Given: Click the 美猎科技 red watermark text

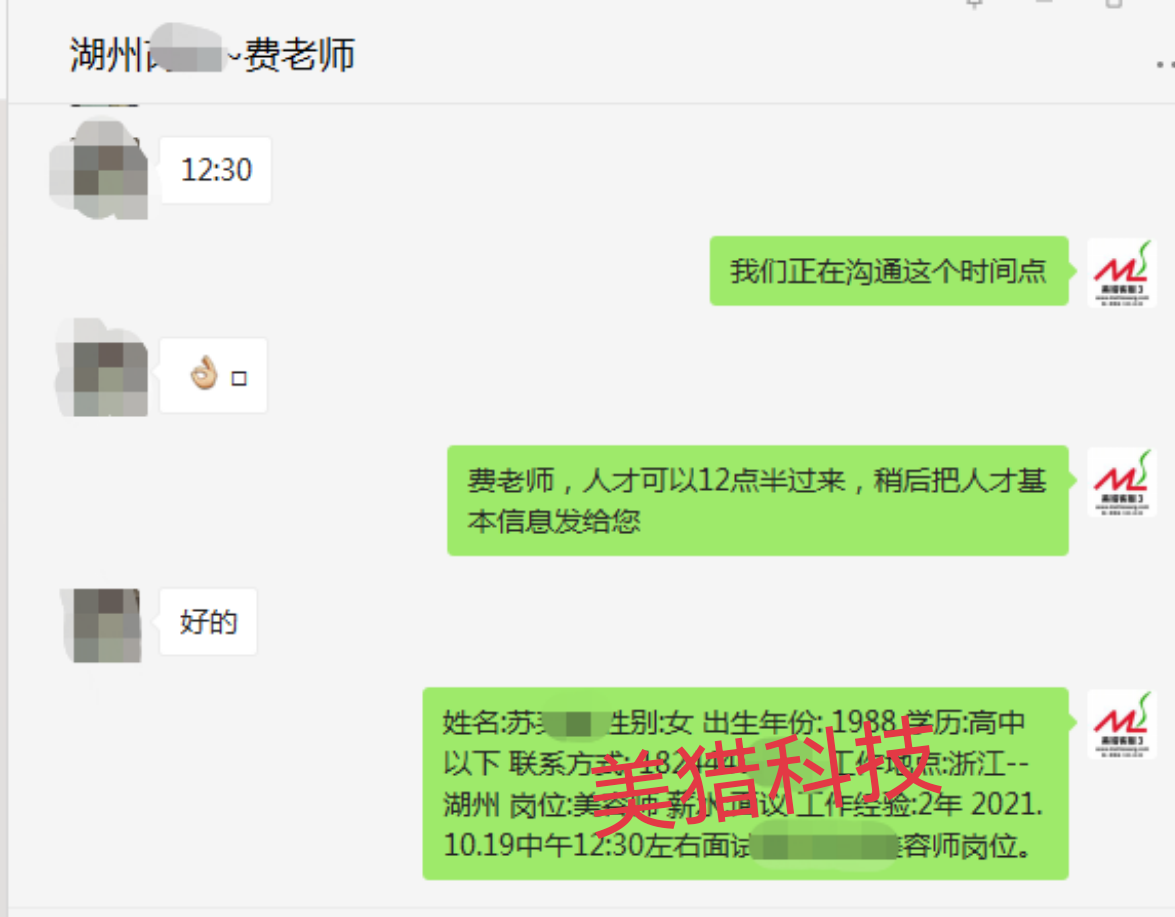Looking at the screenshot, I should tap(767, 777).
